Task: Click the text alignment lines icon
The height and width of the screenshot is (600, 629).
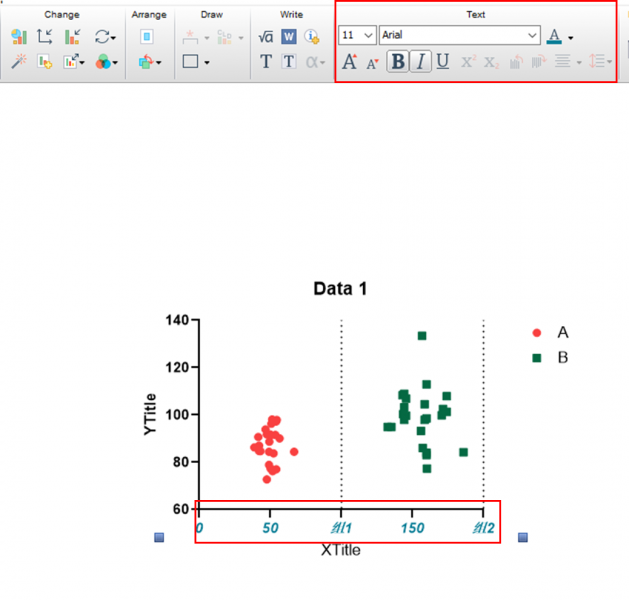Action: click(x=562, y=62)
